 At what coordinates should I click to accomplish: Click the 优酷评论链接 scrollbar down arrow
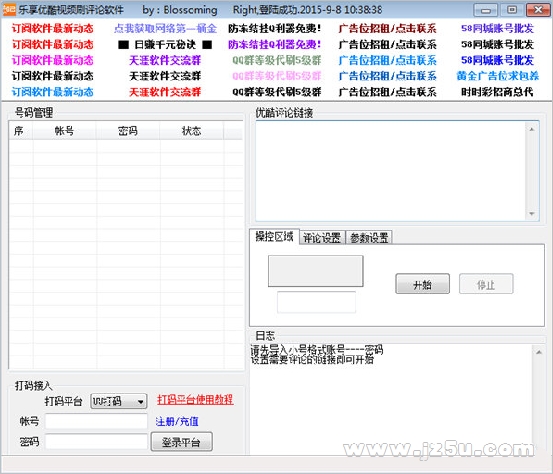(x=532, y=214)
